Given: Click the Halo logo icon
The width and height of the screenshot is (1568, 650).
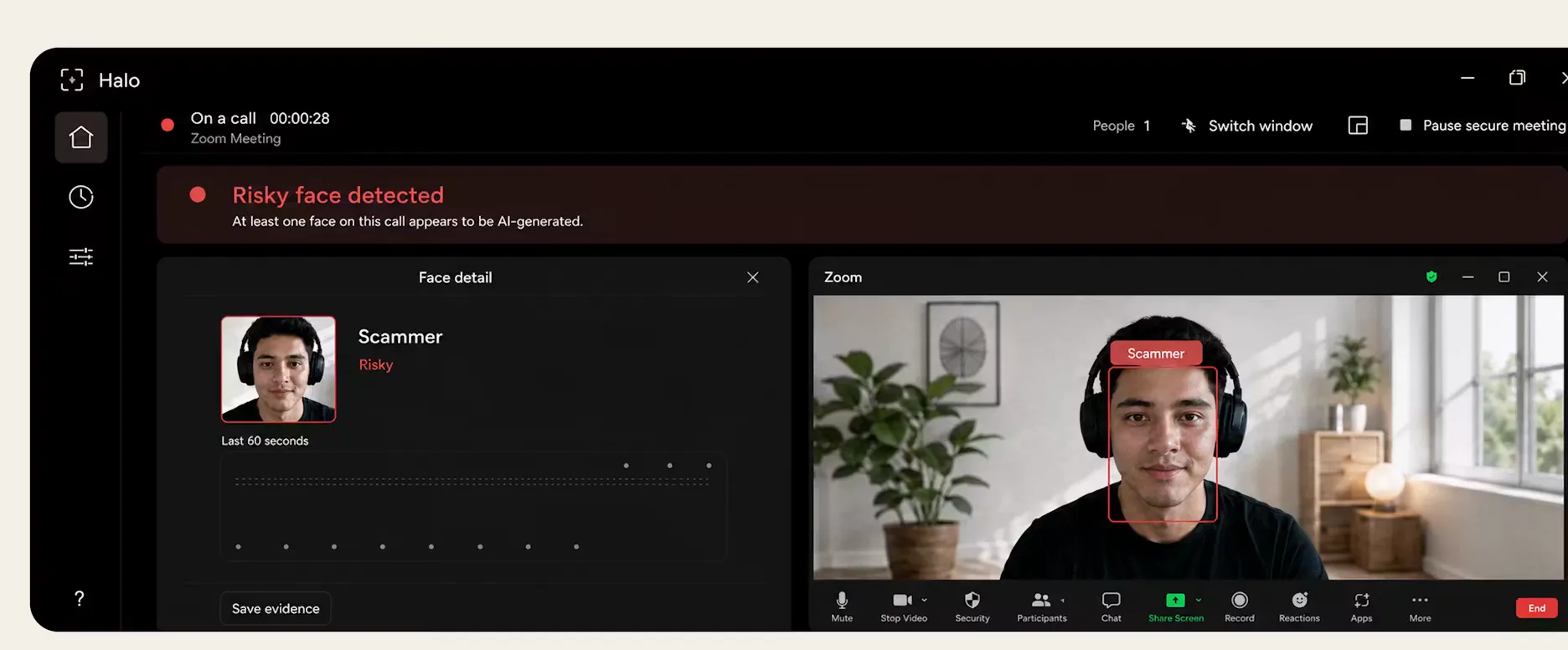Looking at the screenshot, I should (x=72, y=80).
